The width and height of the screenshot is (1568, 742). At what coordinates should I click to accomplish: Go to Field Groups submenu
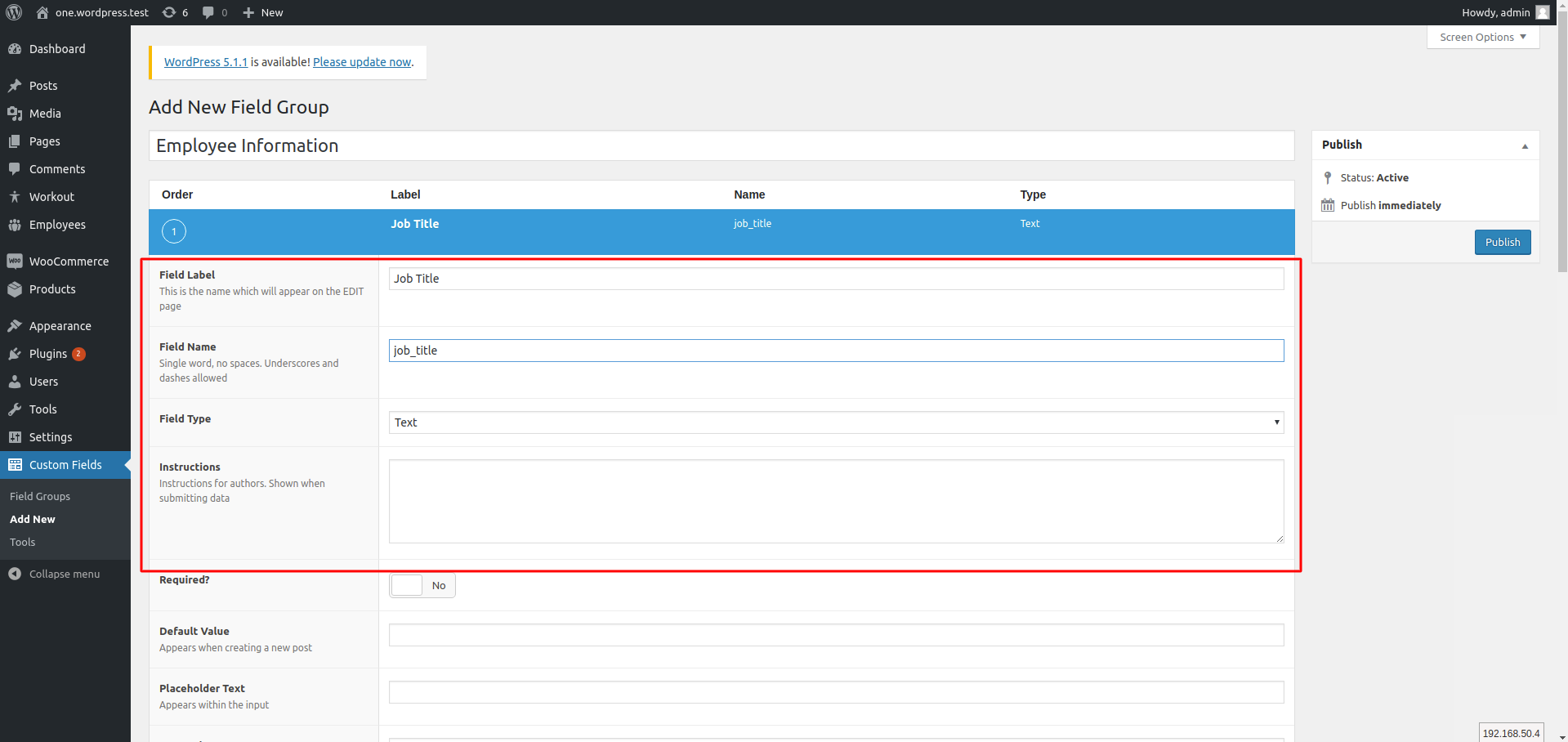click(40, 496)
